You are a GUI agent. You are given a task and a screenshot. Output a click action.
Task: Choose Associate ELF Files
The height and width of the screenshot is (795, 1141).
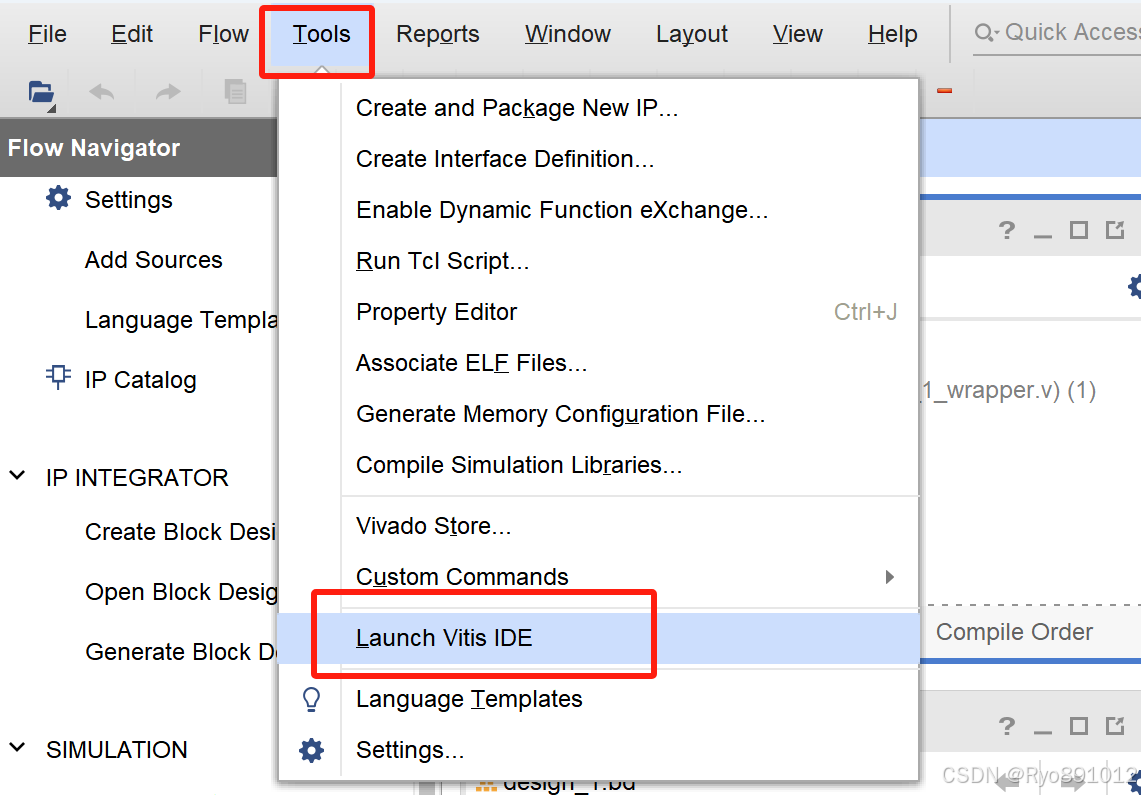[597, 362]
